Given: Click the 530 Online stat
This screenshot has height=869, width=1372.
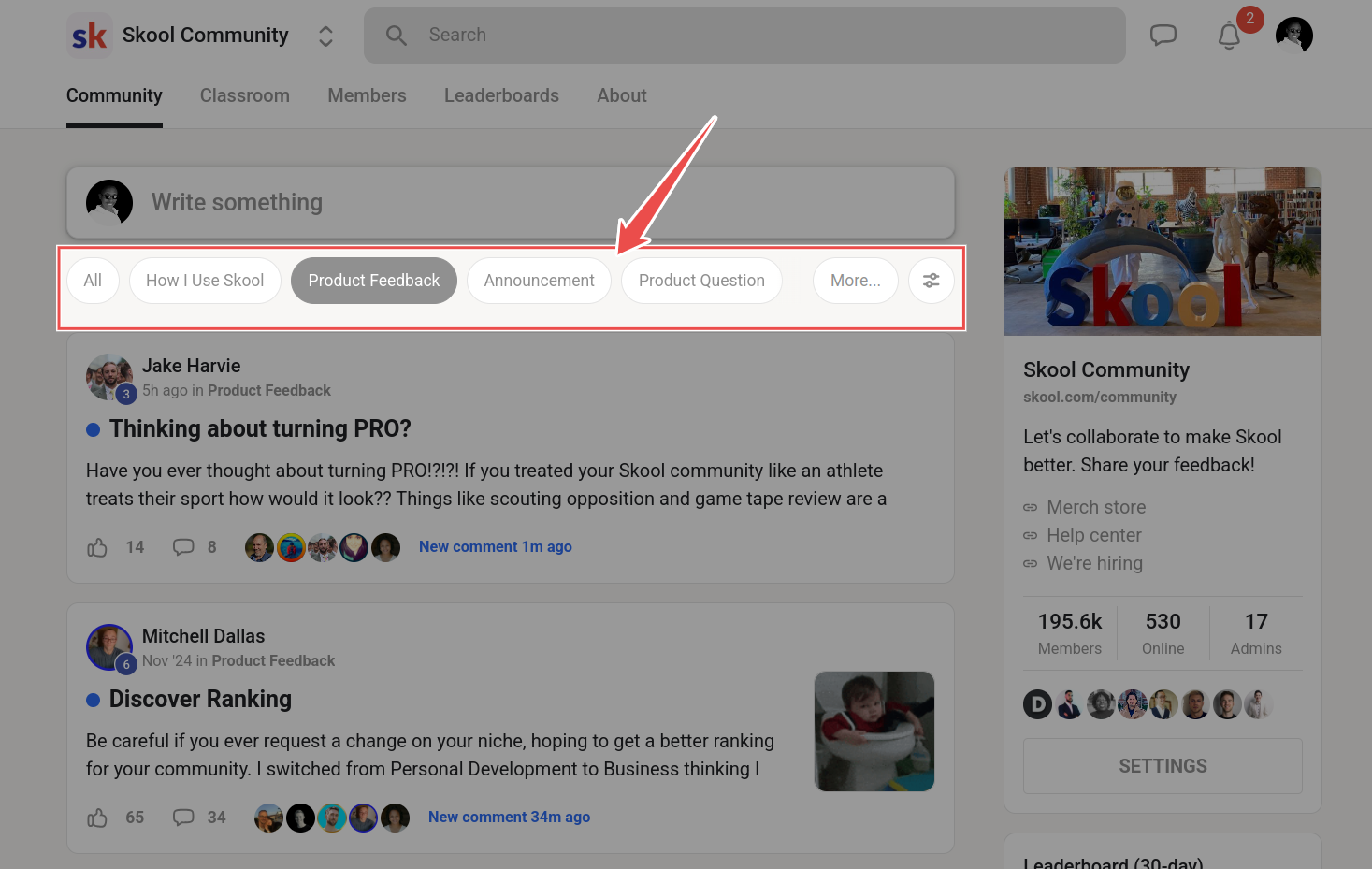Looking at the screenshot, I should point(1163,633).
